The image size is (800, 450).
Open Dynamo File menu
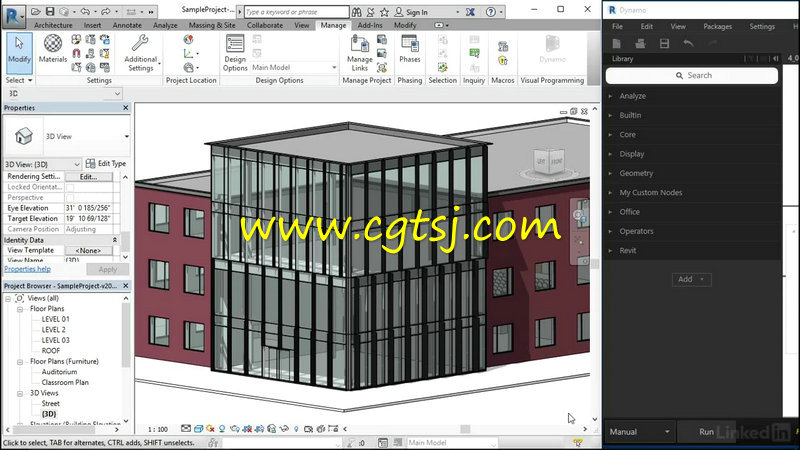[617, 27]
